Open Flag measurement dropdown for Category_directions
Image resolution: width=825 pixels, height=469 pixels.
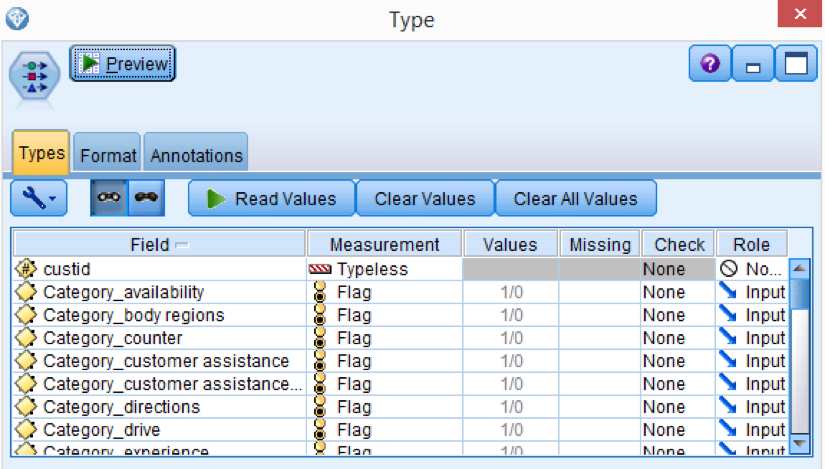[385, 407]
